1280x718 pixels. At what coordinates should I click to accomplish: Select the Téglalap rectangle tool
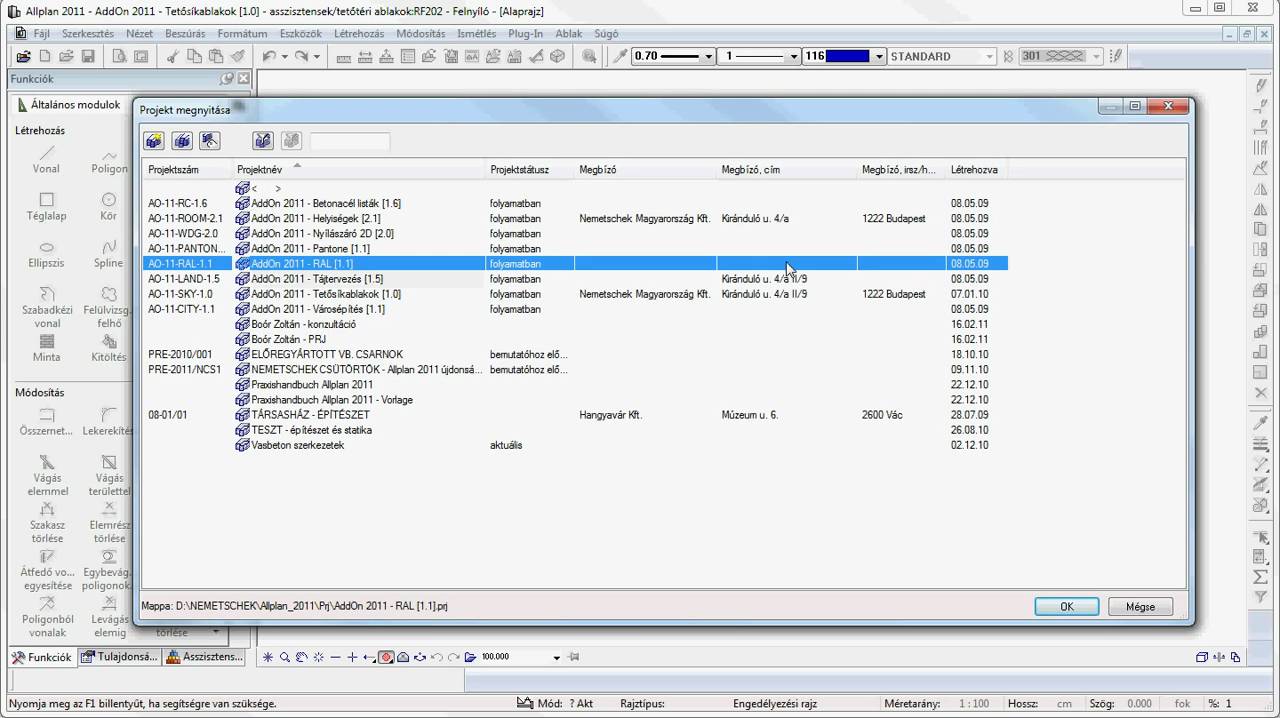click(46, 207)
